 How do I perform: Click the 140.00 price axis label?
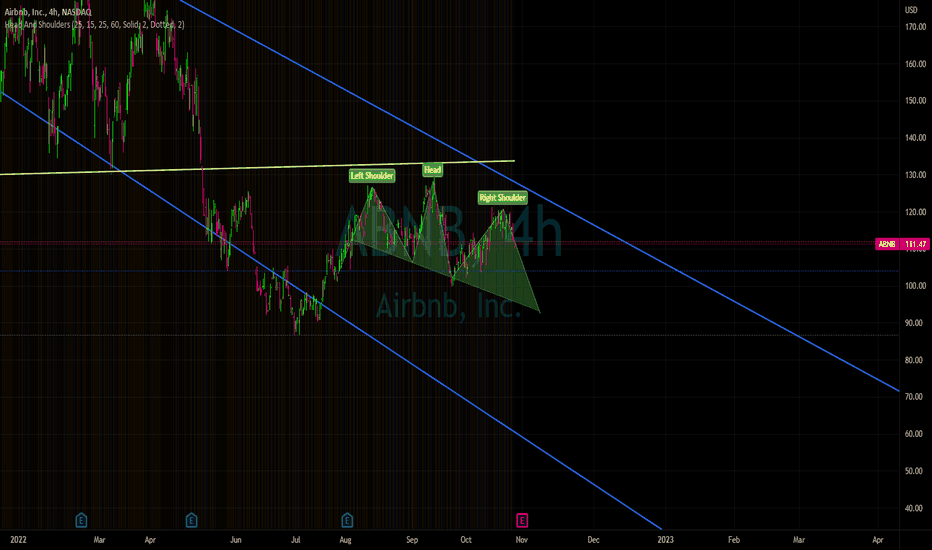click(915, 138)
